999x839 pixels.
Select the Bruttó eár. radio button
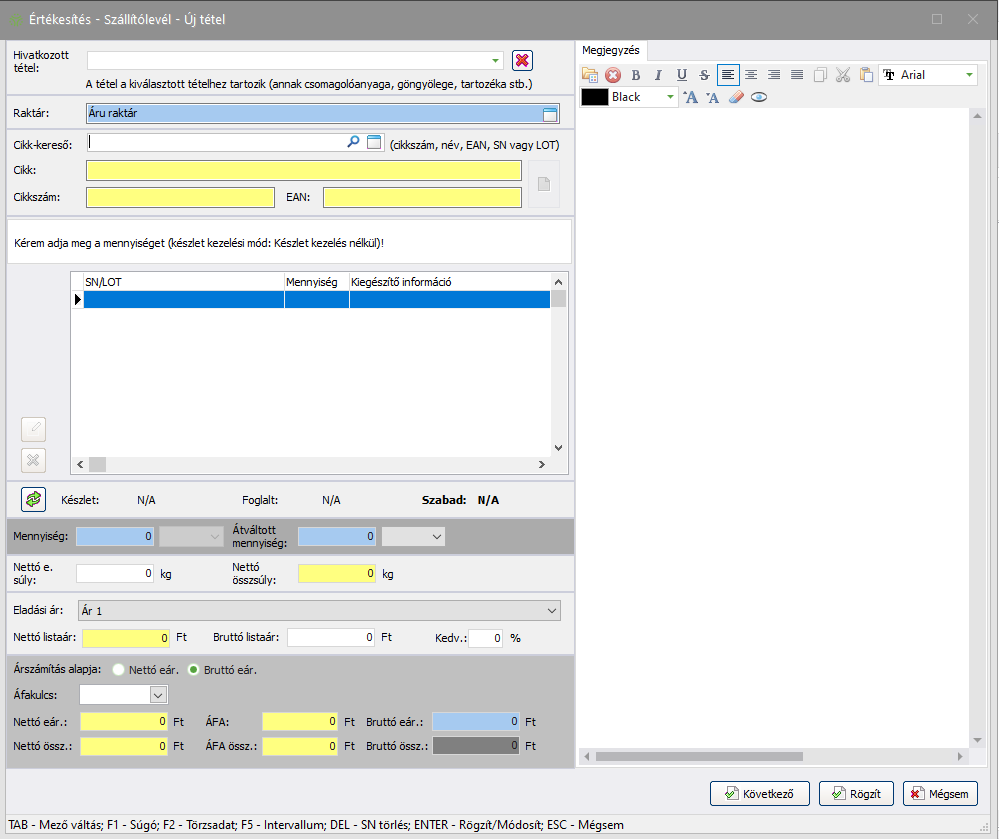pyautogui.click(x=194, y=669)
